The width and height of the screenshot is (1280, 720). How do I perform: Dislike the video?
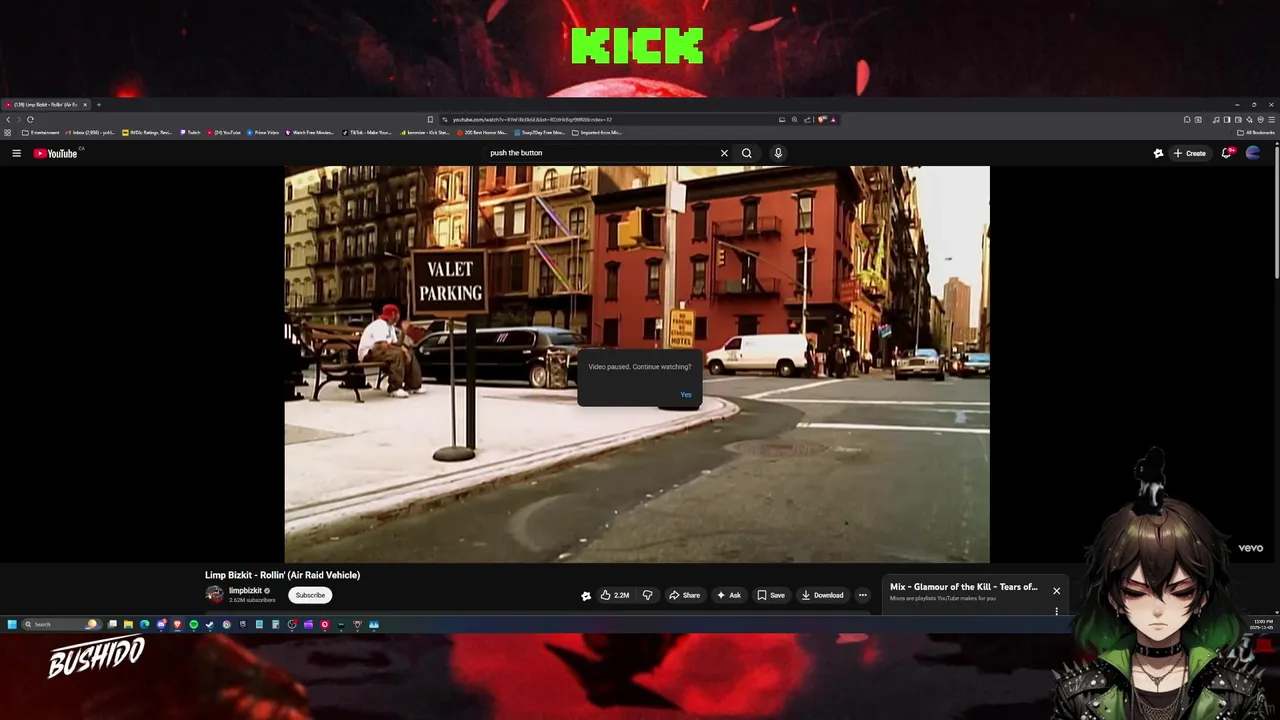[x=647, y=595]
